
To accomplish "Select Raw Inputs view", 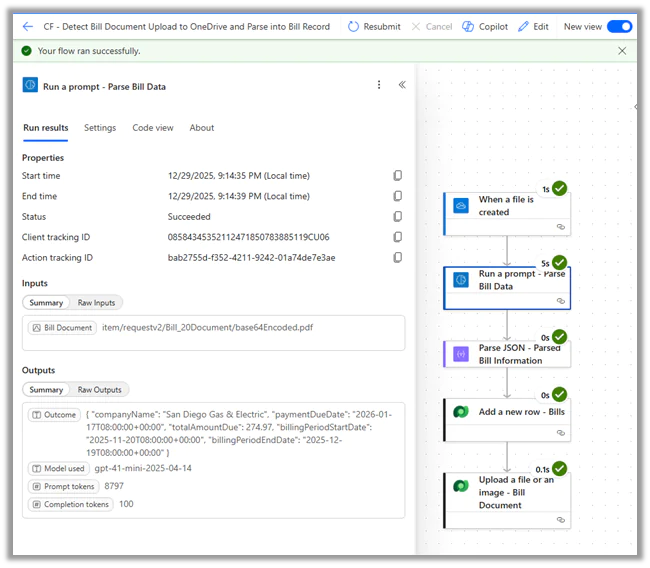I will tap(96, 303).
